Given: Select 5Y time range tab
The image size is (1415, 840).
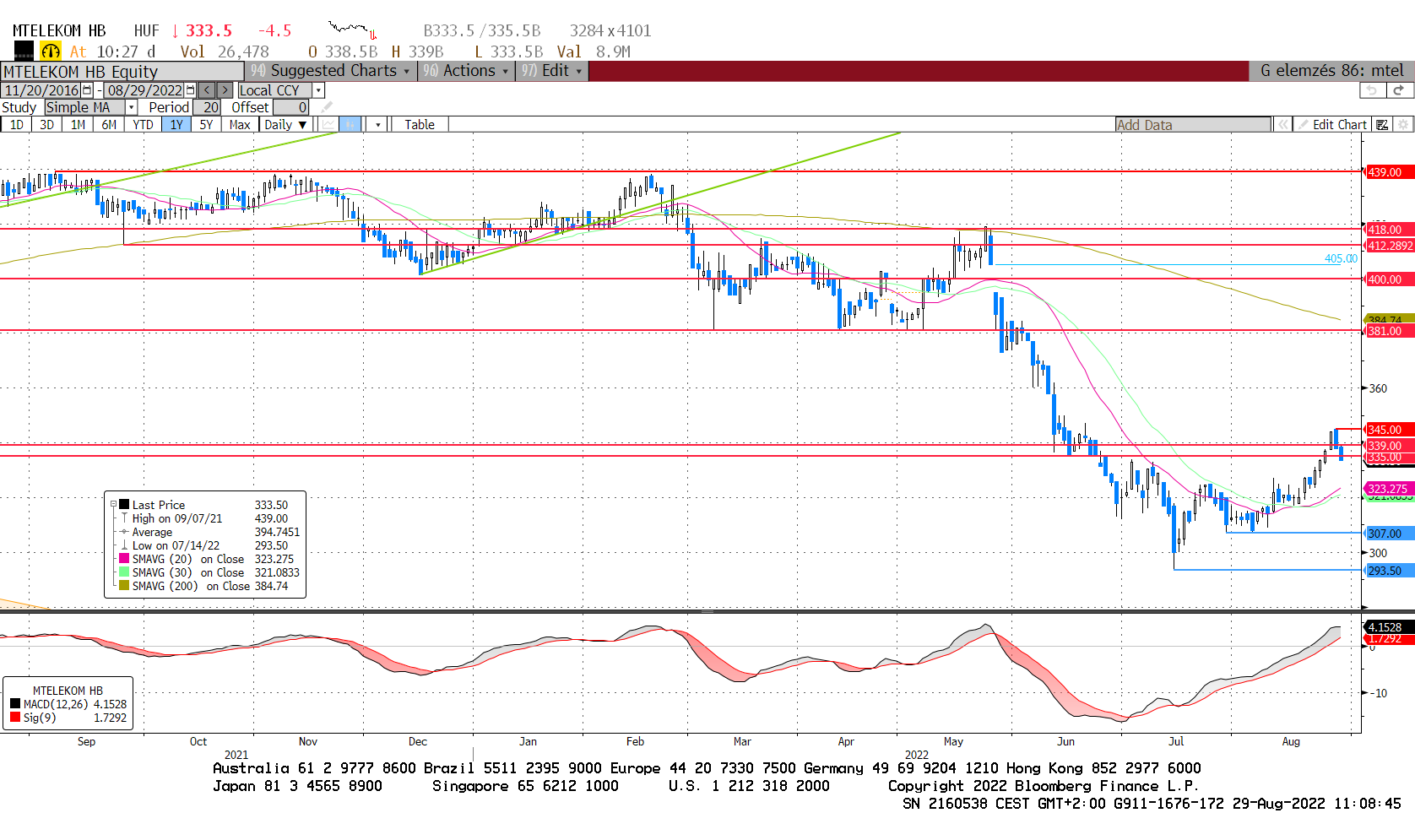Looking at the screenshot, I should click(206, 125).
